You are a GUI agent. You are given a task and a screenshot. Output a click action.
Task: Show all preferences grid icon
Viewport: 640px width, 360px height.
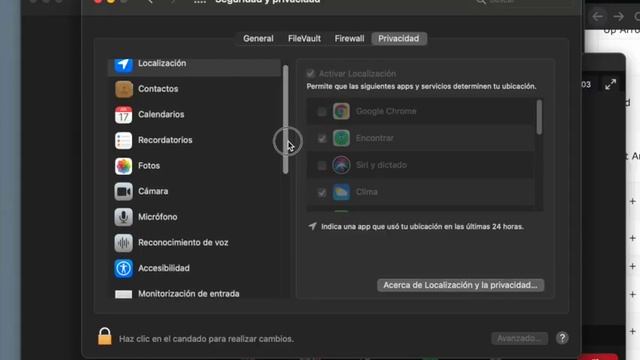(x=200, y=2)
